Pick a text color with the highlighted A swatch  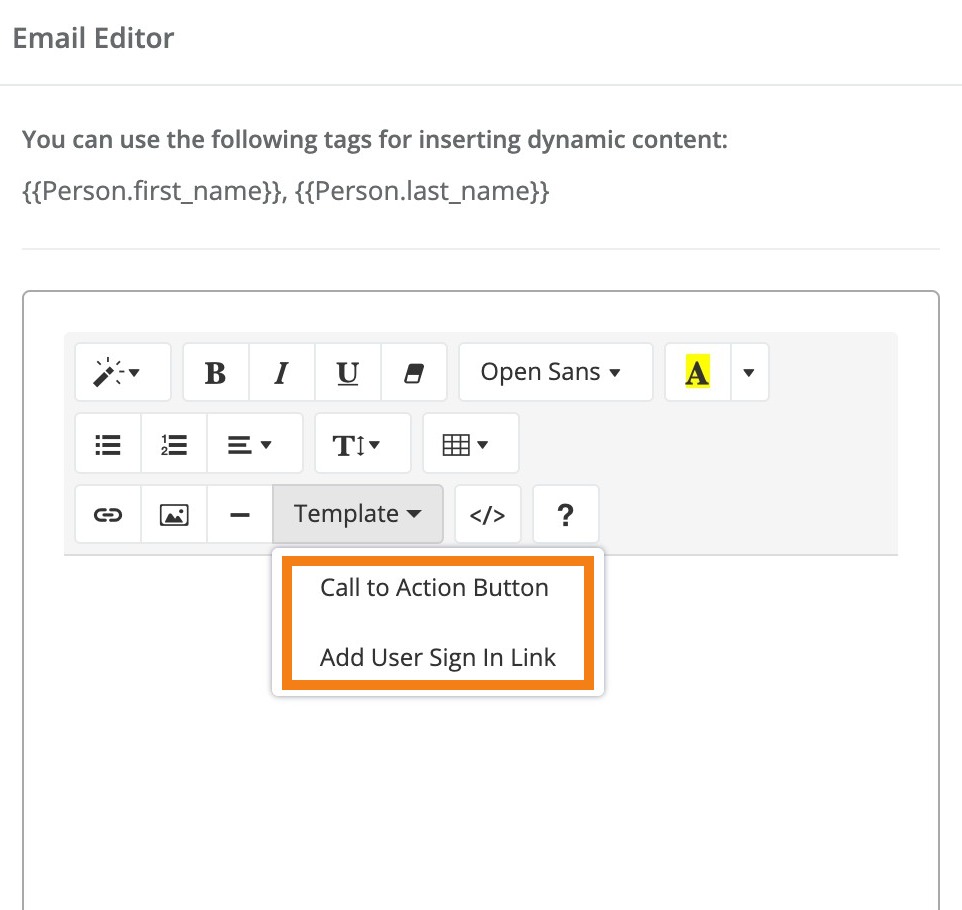click(697, 372)
